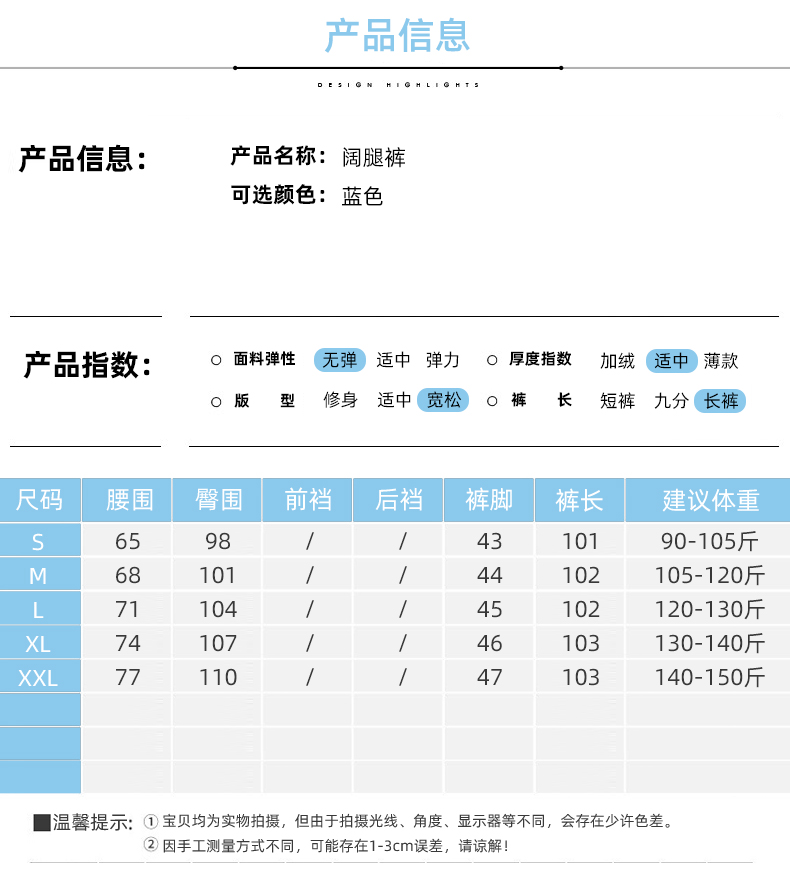Select the 无弹 elasticity pill

click(339, 360)
